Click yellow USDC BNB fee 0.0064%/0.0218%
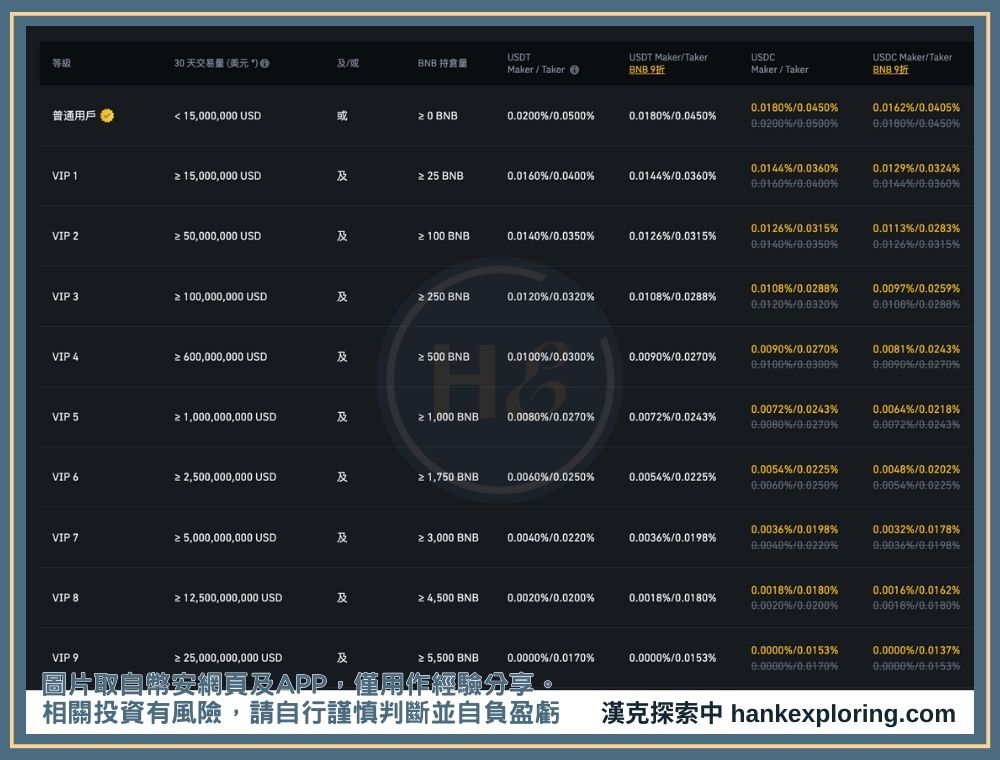1000x760 pixels. 916,409
